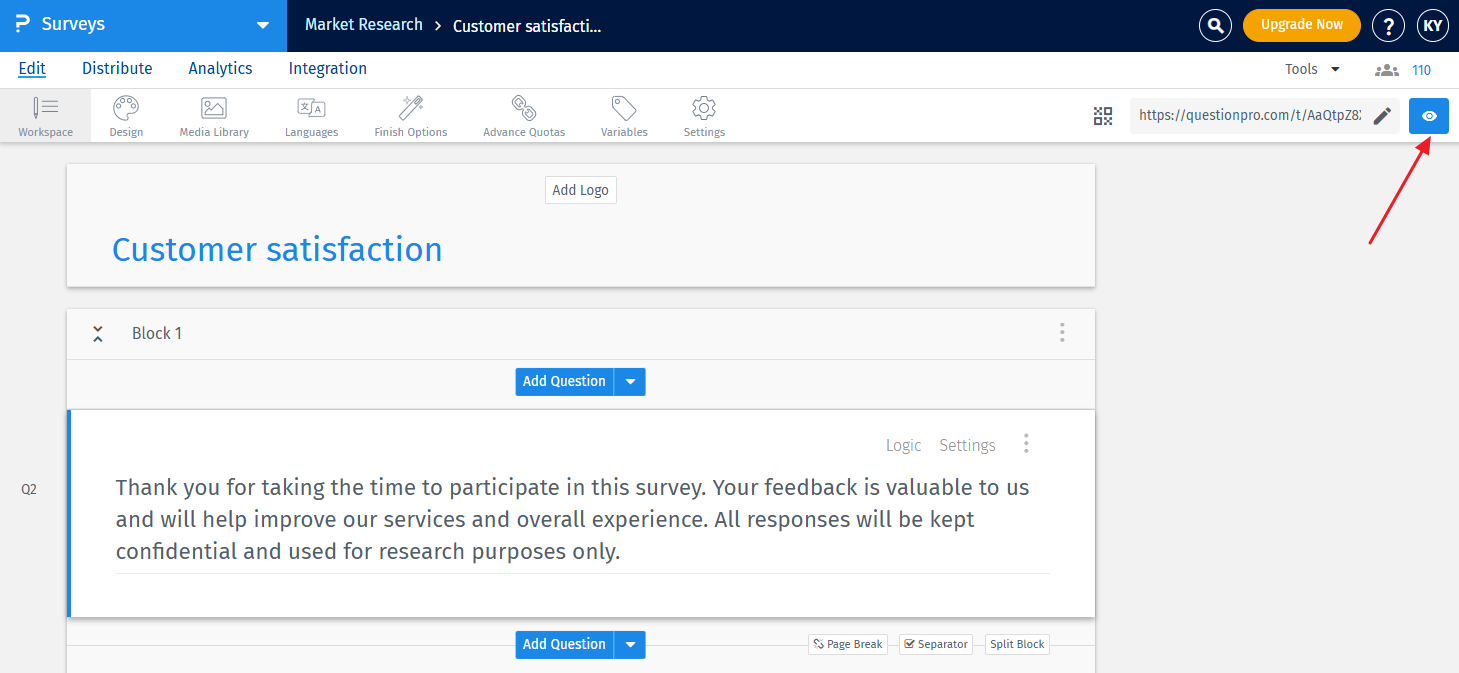Open survey Settings gear

(704, 116)
